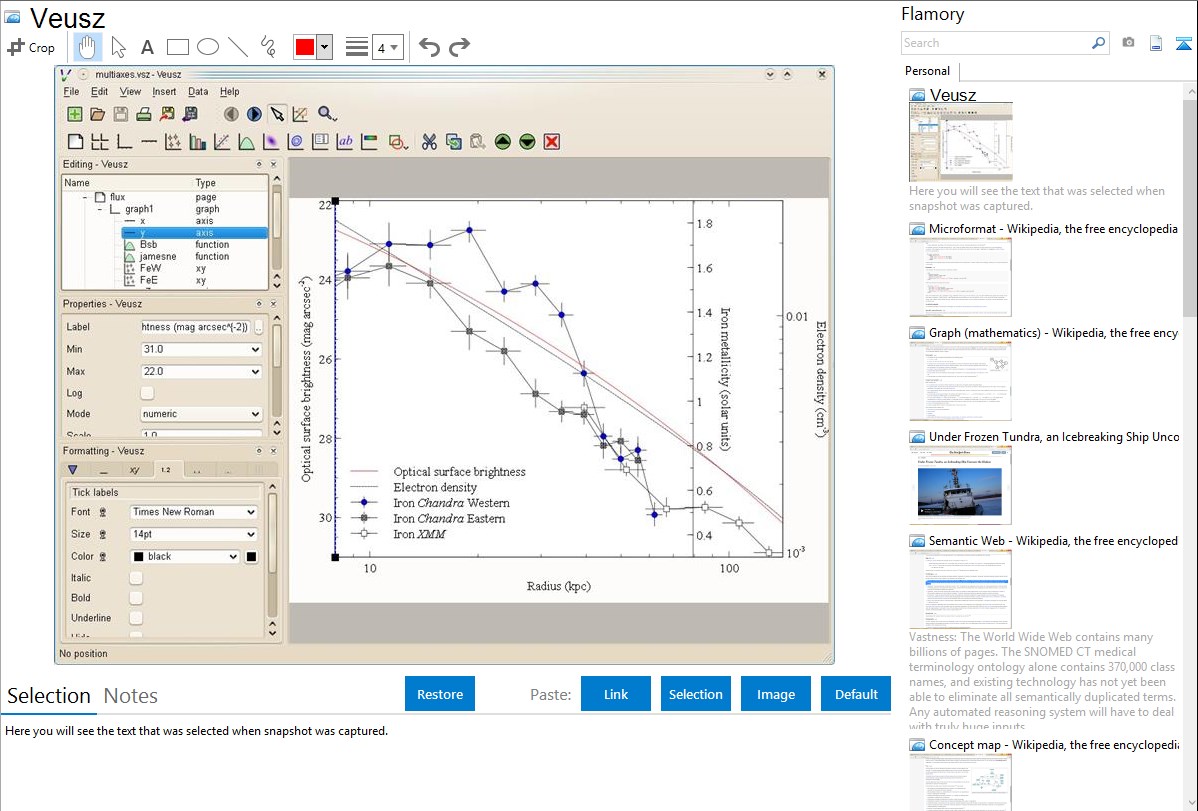1198x811 pixels.
Task: Click the red color swatch
Action: pos(304,47)
